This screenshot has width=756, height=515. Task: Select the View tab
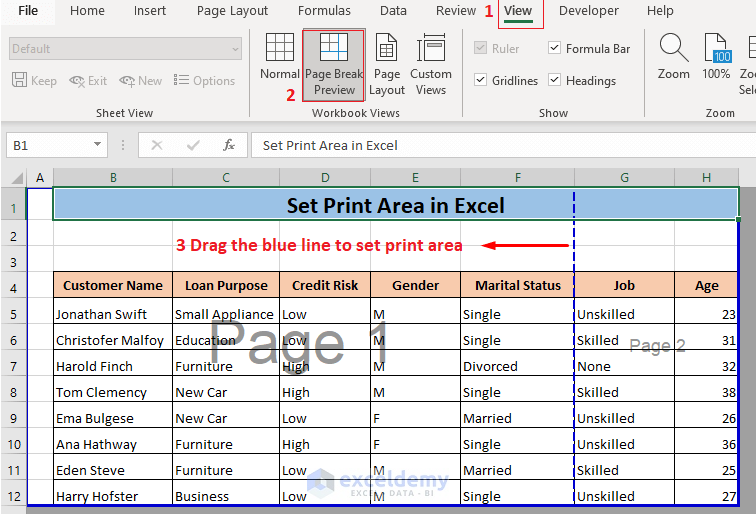coord(518,11)
